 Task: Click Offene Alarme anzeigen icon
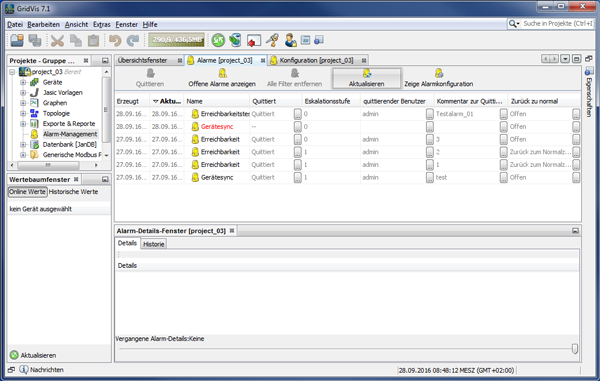pyautogui.click(x=222, y=73)
